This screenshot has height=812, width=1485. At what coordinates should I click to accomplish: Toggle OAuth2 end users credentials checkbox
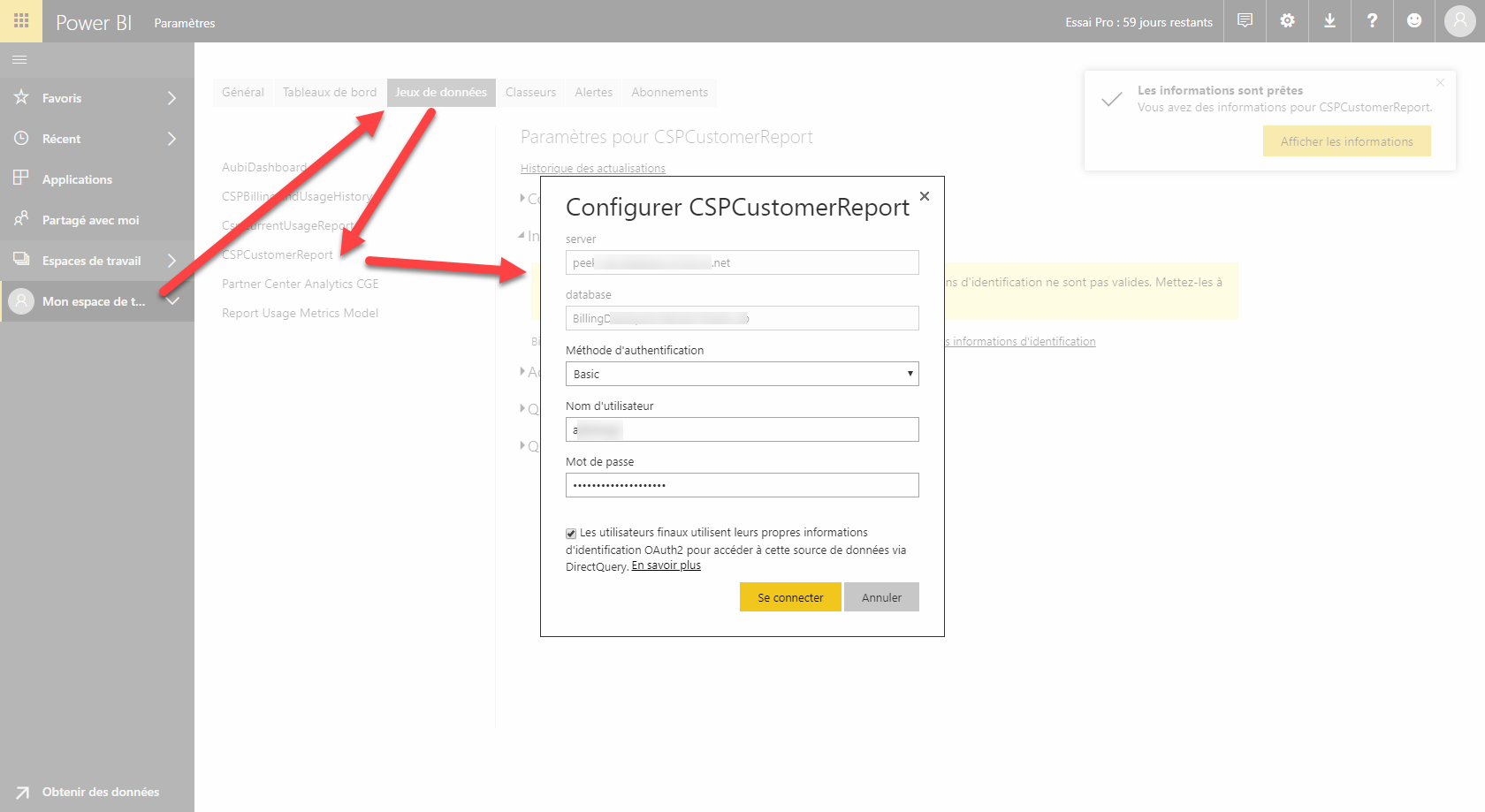tap(571, 534)
